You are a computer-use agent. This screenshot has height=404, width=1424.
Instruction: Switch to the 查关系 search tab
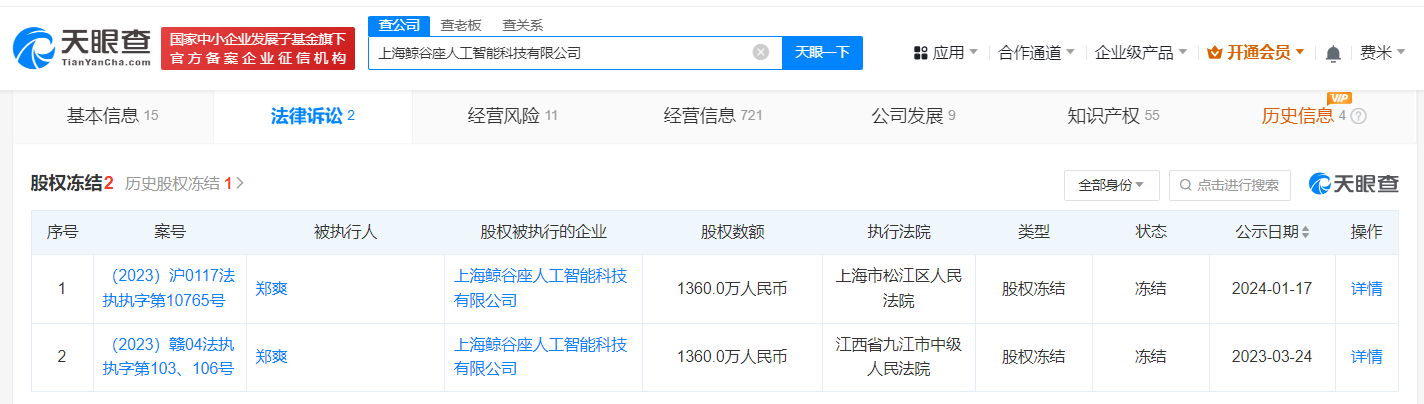pos(523,25)
